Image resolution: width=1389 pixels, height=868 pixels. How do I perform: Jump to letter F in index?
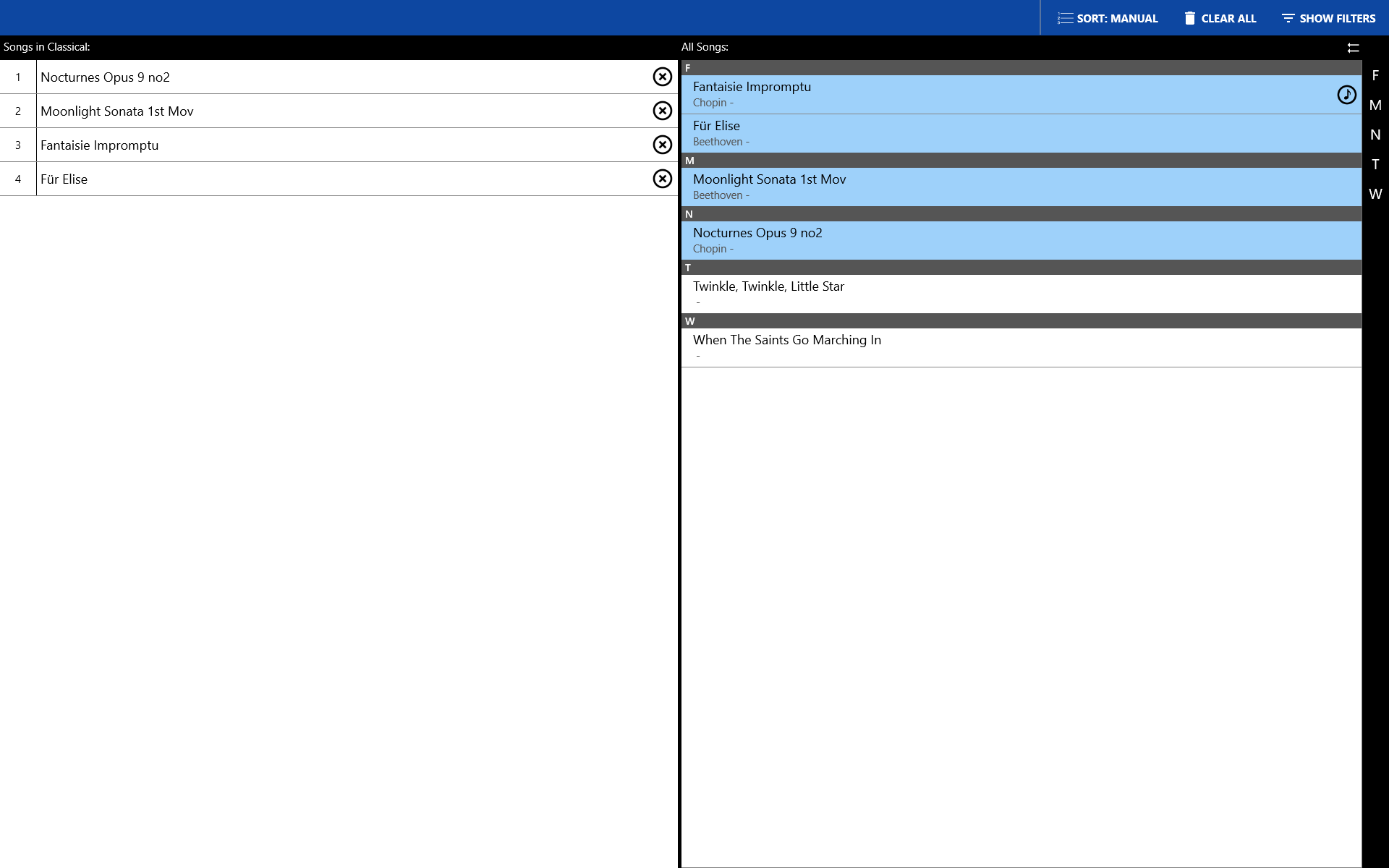(1375, 76)
